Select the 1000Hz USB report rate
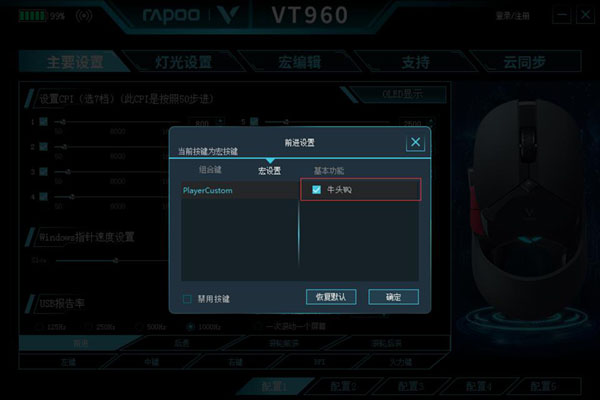Image resolution: width=600 pixels, height=400 pixels. [x=190, y=327]
